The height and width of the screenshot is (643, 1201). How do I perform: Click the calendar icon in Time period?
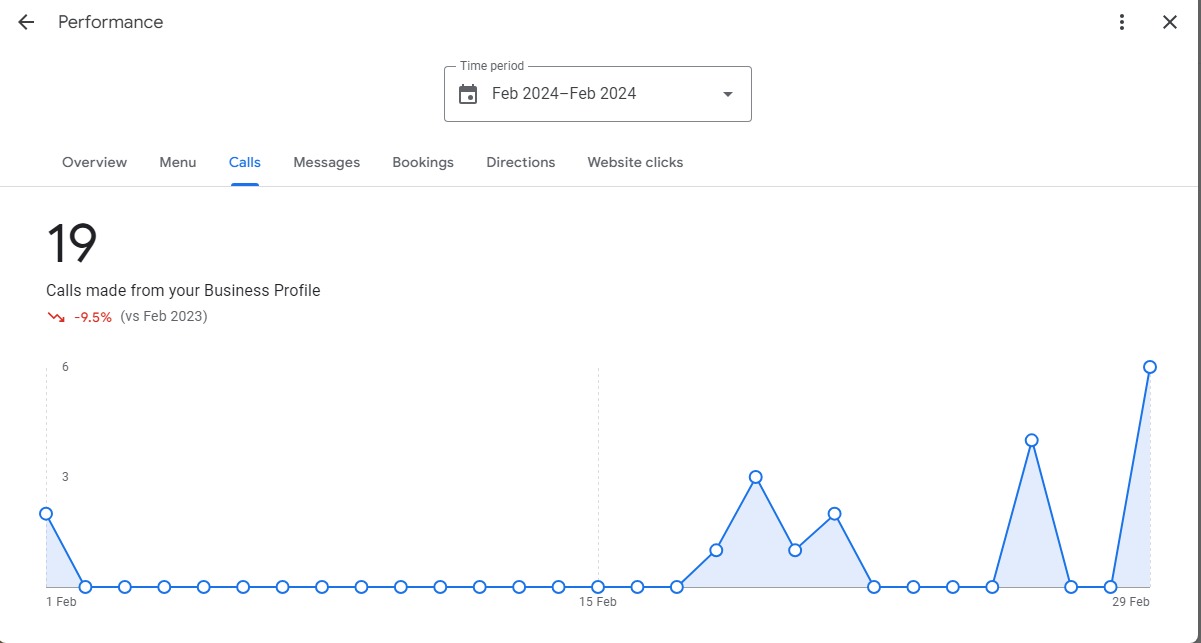pyautogui.click(x=468, y=94)
